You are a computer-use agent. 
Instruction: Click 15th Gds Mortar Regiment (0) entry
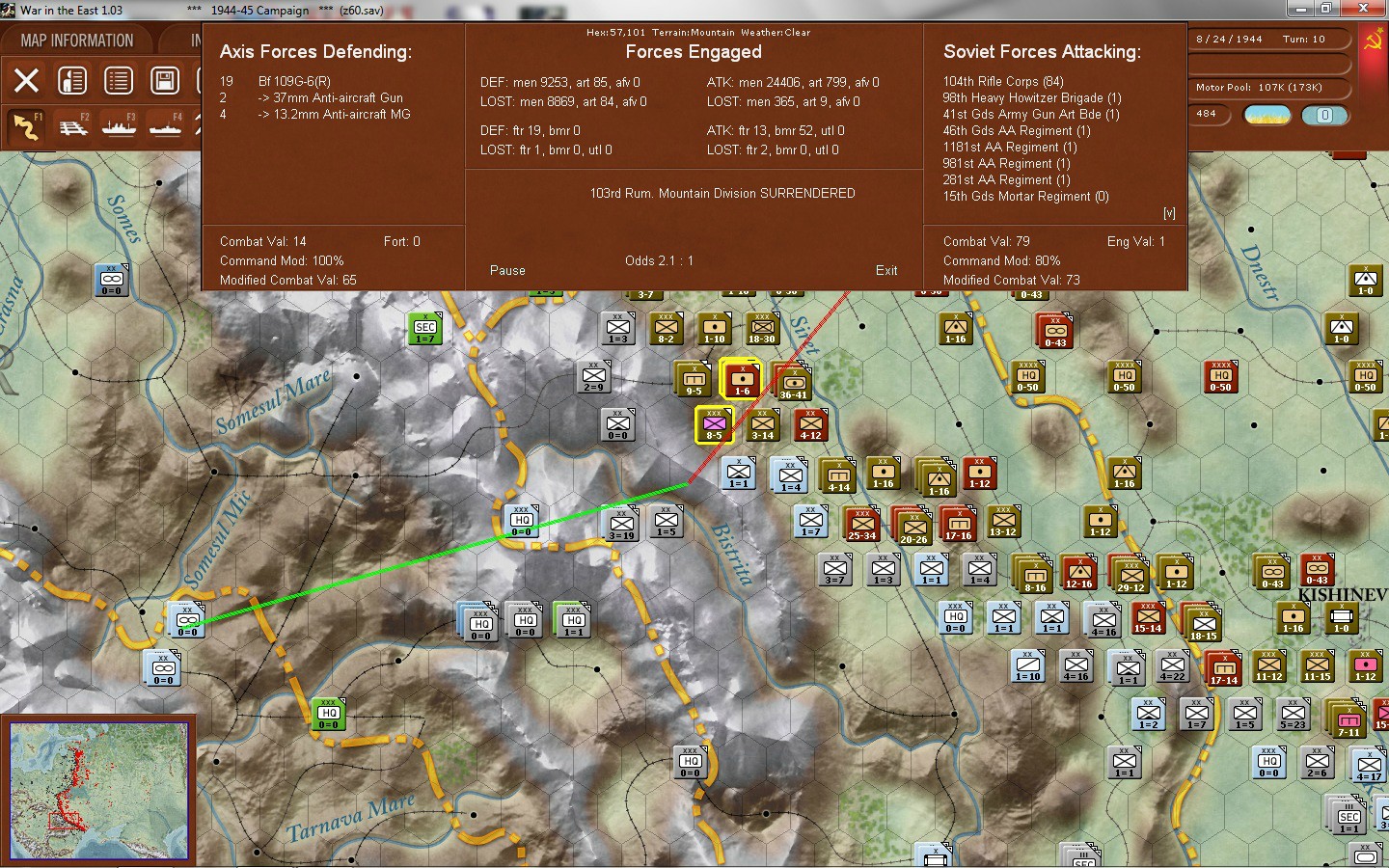(x=1026, y=197)
